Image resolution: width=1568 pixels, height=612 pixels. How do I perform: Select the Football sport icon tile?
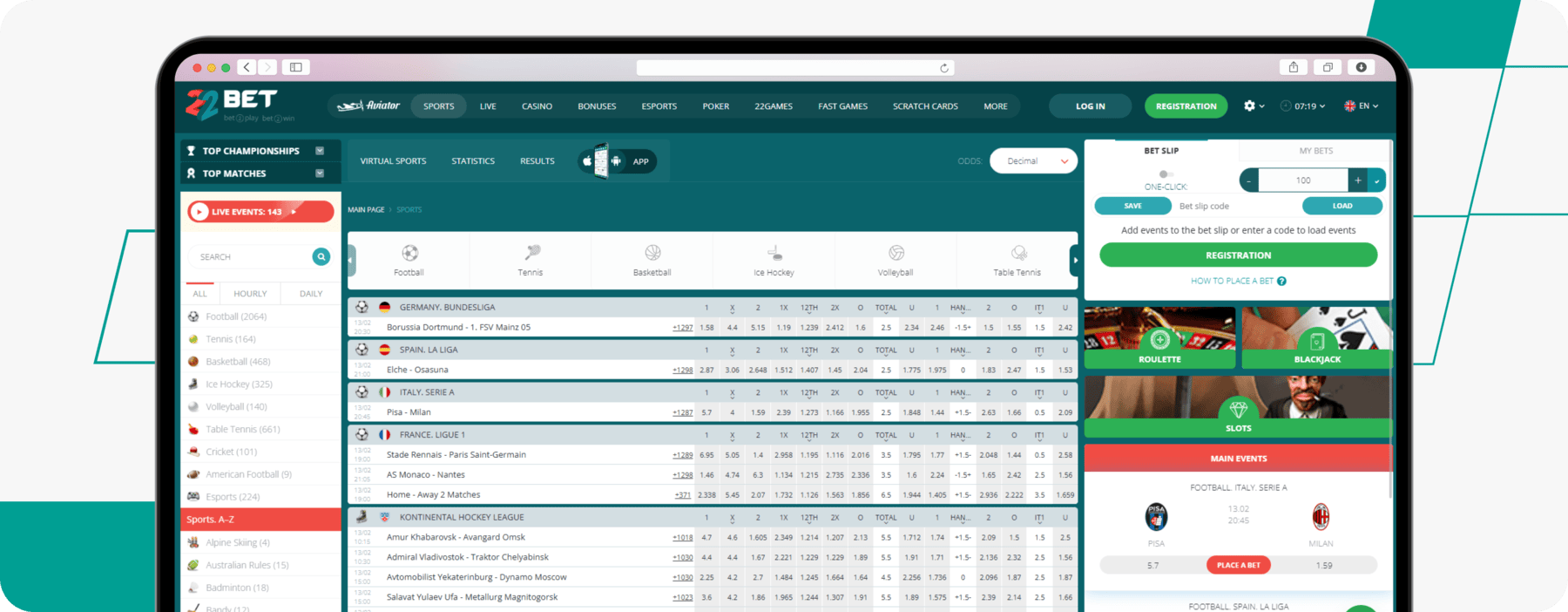(409, 260)
